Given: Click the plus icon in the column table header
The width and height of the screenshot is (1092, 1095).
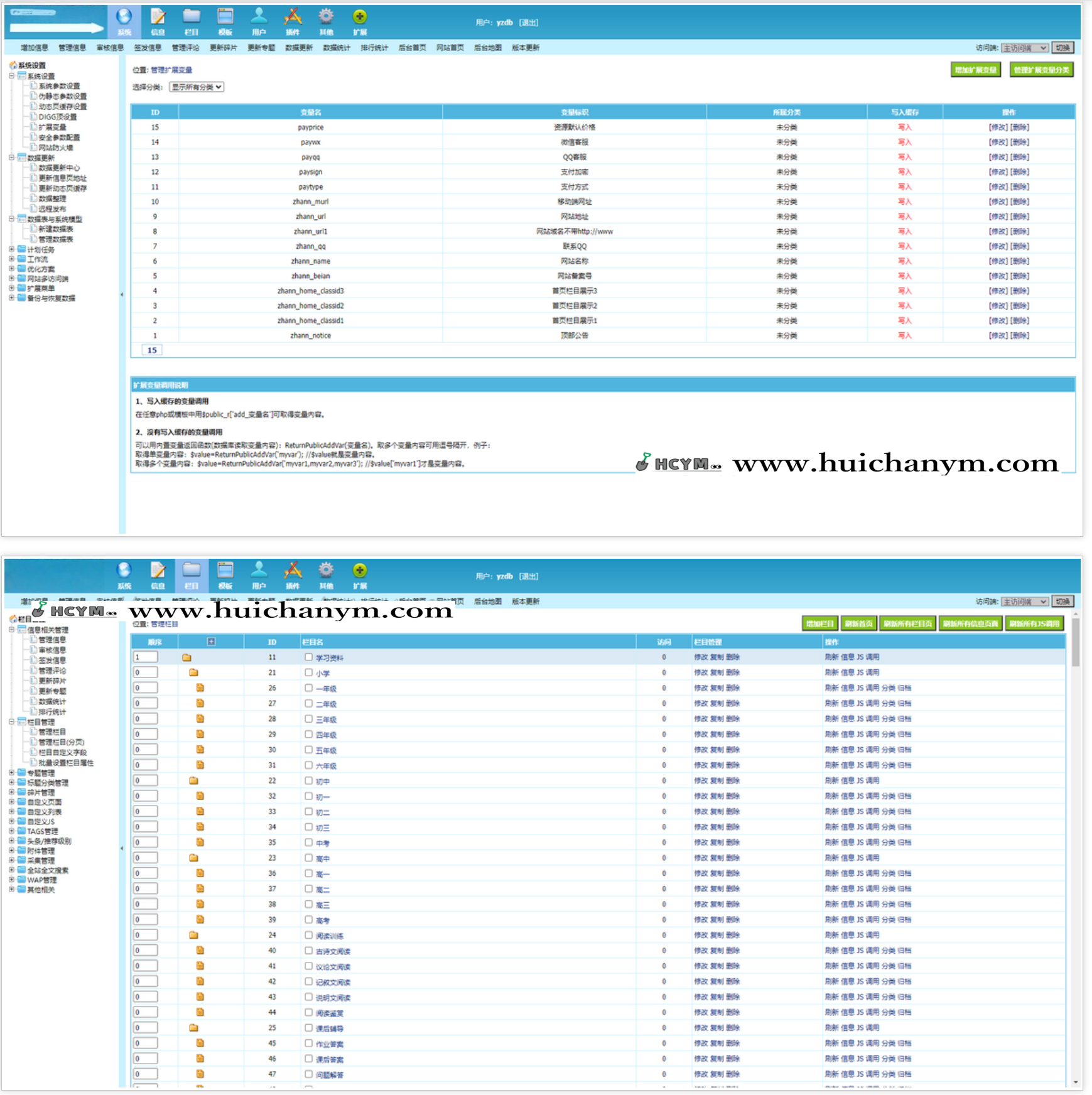Looking at the screenshot, I should [x=211, y=642].
